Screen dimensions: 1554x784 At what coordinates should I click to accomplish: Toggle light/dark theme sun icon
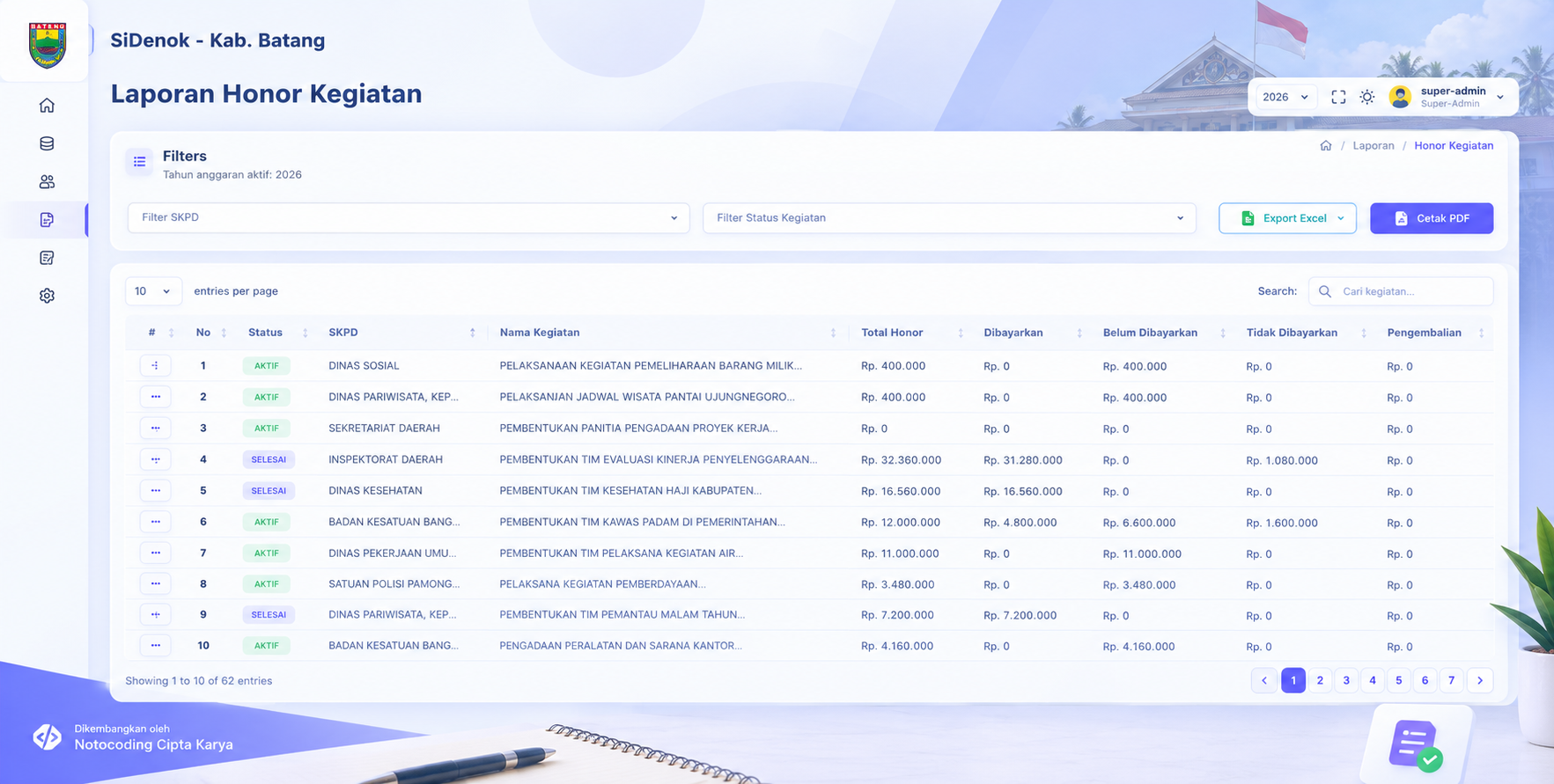pyautogui.click(x=1366, y=97)
